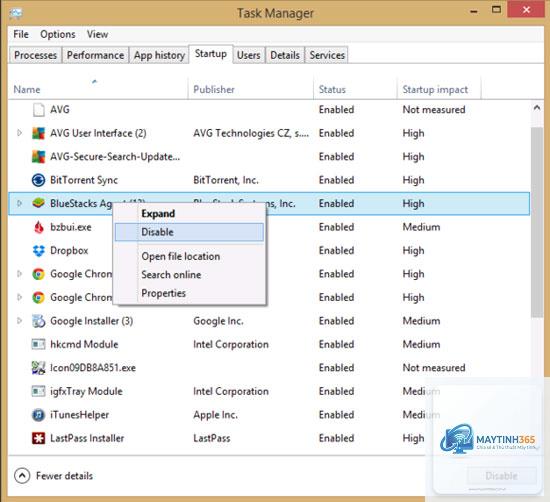Viewport: 550px width, 502px height.
Task: Select the Startup tab
Action: click(211, 54)
